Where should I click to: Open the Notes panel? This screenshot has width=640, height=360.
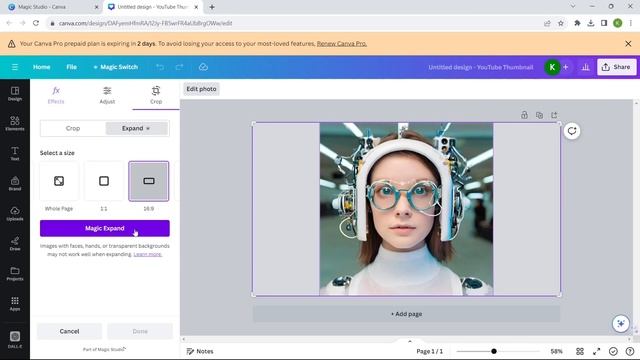pyautogui.click(x=200, y=351)
